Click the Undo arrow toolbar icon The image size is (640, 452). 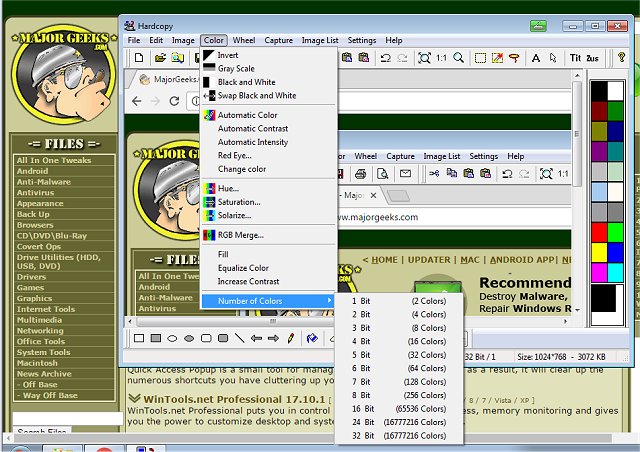(386, 58)
